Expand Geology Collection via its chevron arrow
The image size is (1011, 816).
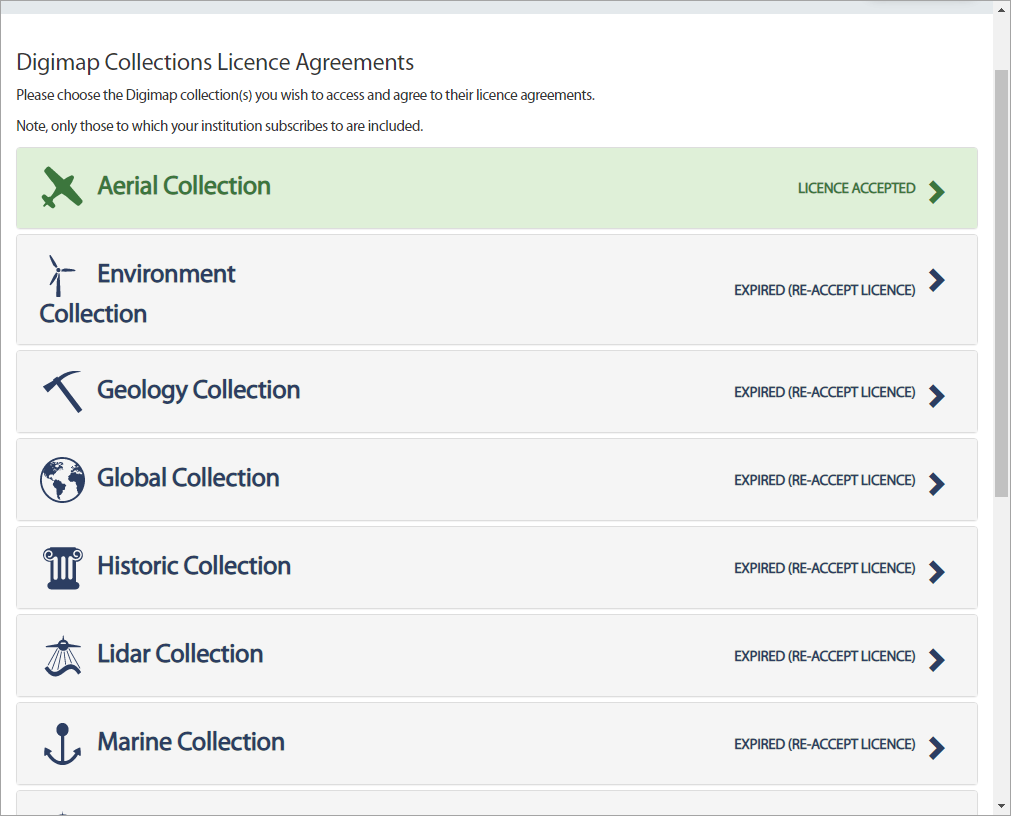pos(937,396)
